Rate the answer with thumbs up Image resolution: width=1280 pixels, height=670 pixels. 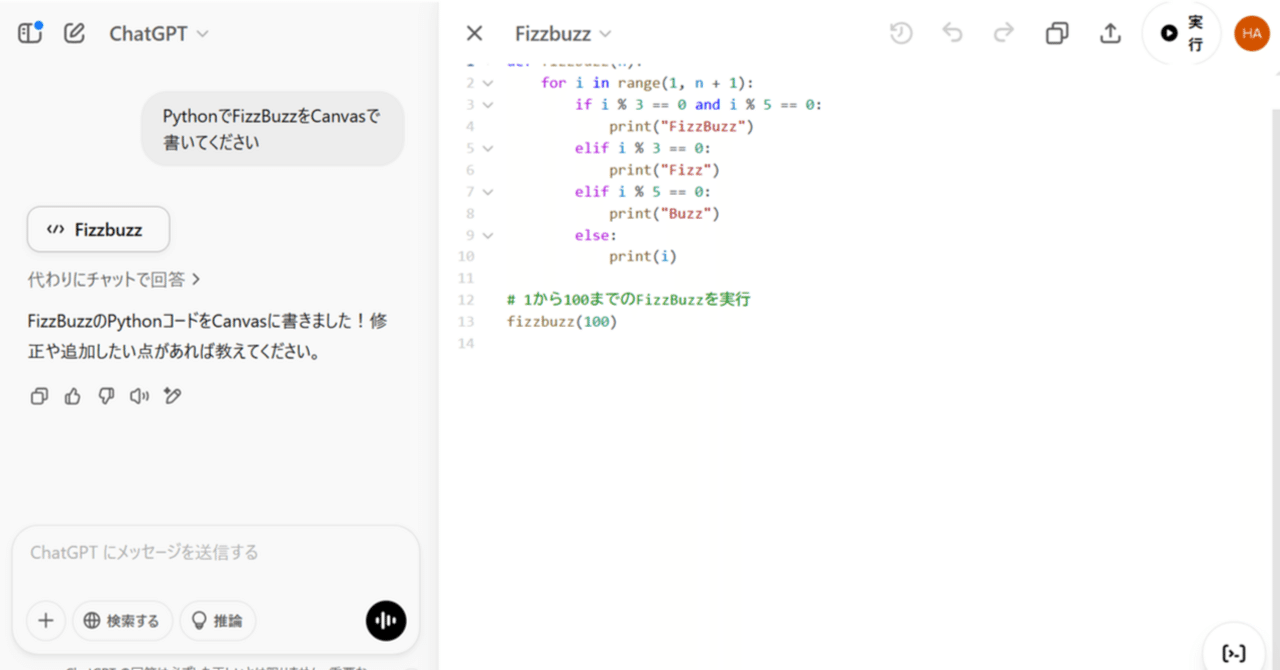[71, 396]
